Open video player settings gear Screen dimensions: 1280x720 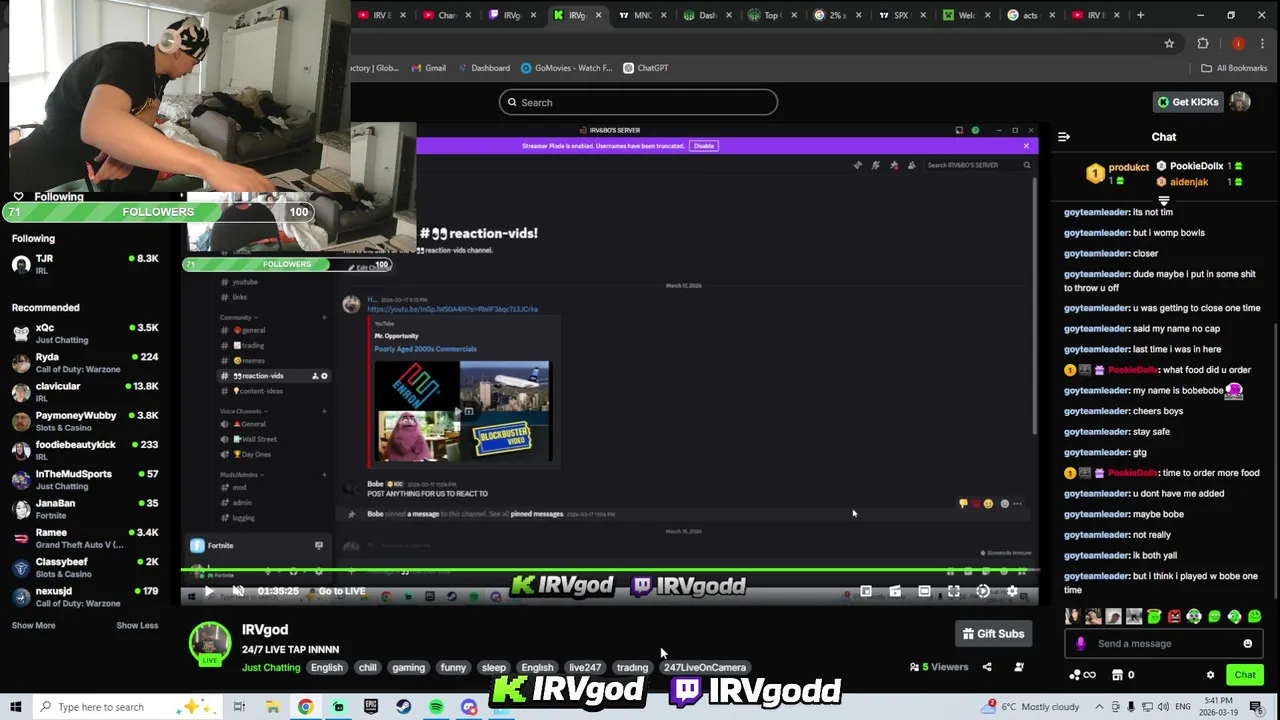[1012, 592]
